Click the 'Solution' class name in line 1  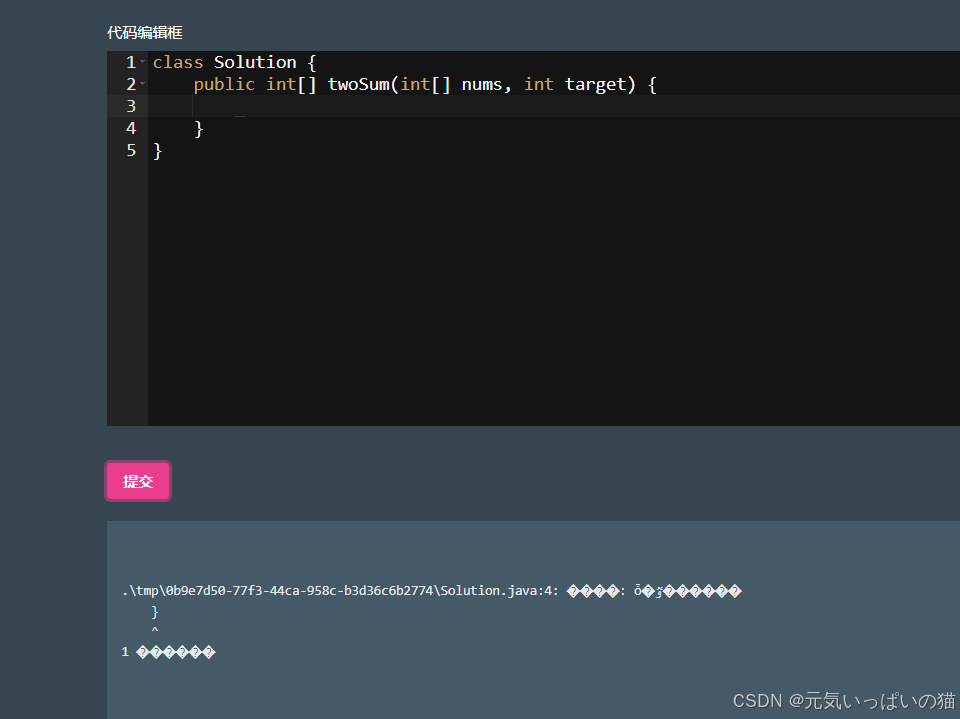(255, 62)
